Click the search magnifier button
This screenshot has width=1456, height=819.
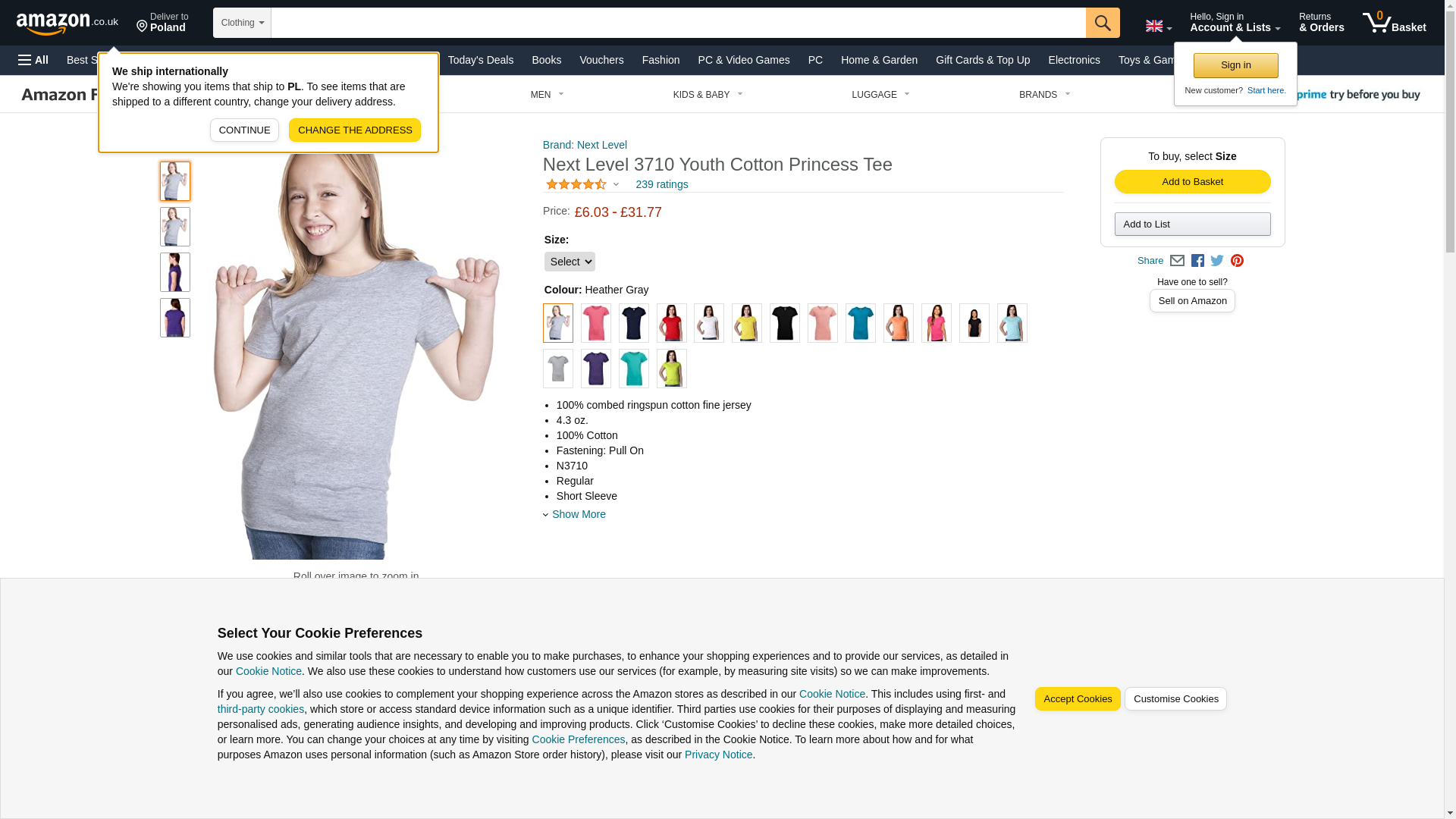tap(1102, 23)
